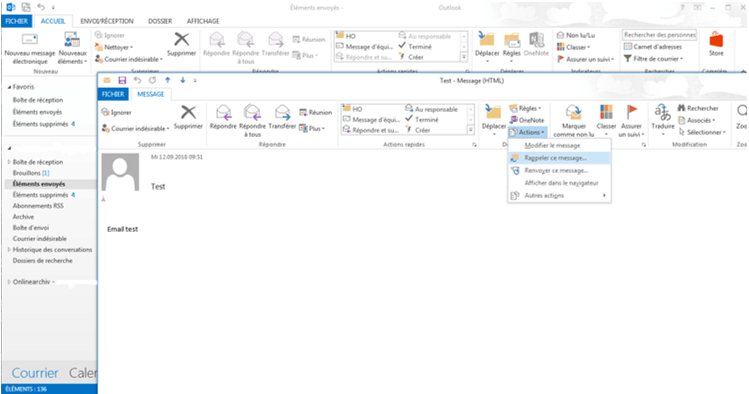This screenshot has width=749, height=394.
Task: Collapse the Favoris section
Action: (x=10, y=87)
